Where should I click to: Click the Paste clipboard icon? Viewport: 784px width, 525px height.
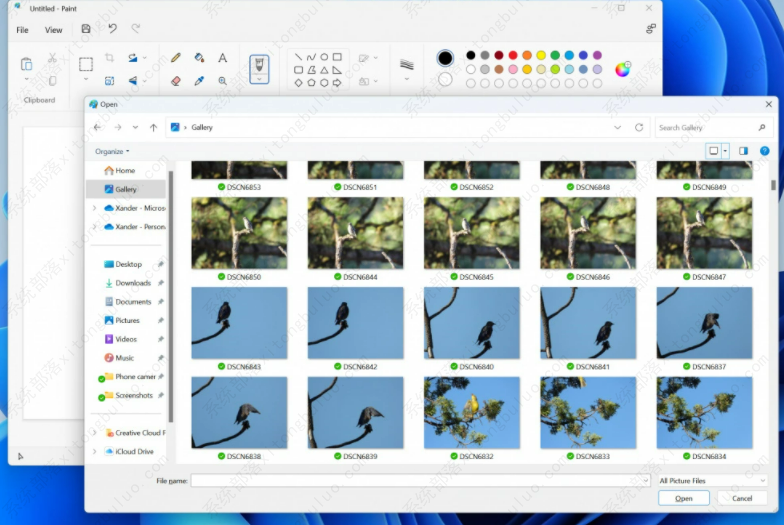[26, 64]
